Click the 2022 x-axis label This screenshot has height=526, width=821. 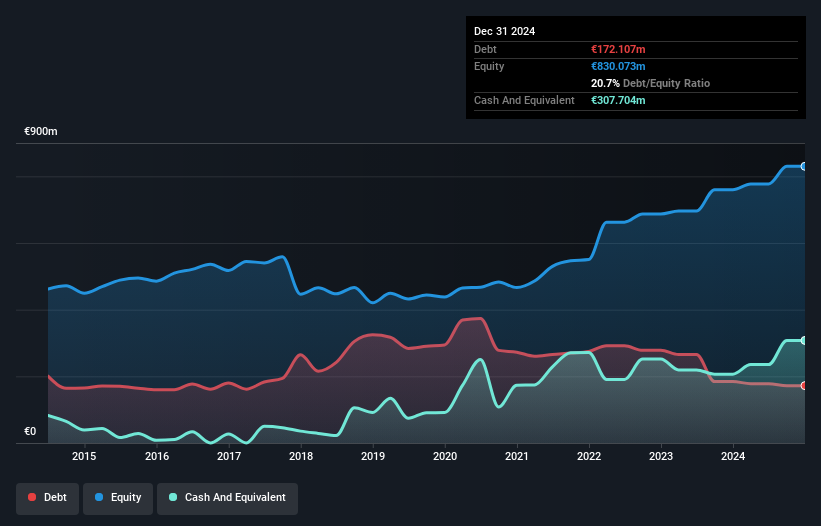(x=589, y=456)
